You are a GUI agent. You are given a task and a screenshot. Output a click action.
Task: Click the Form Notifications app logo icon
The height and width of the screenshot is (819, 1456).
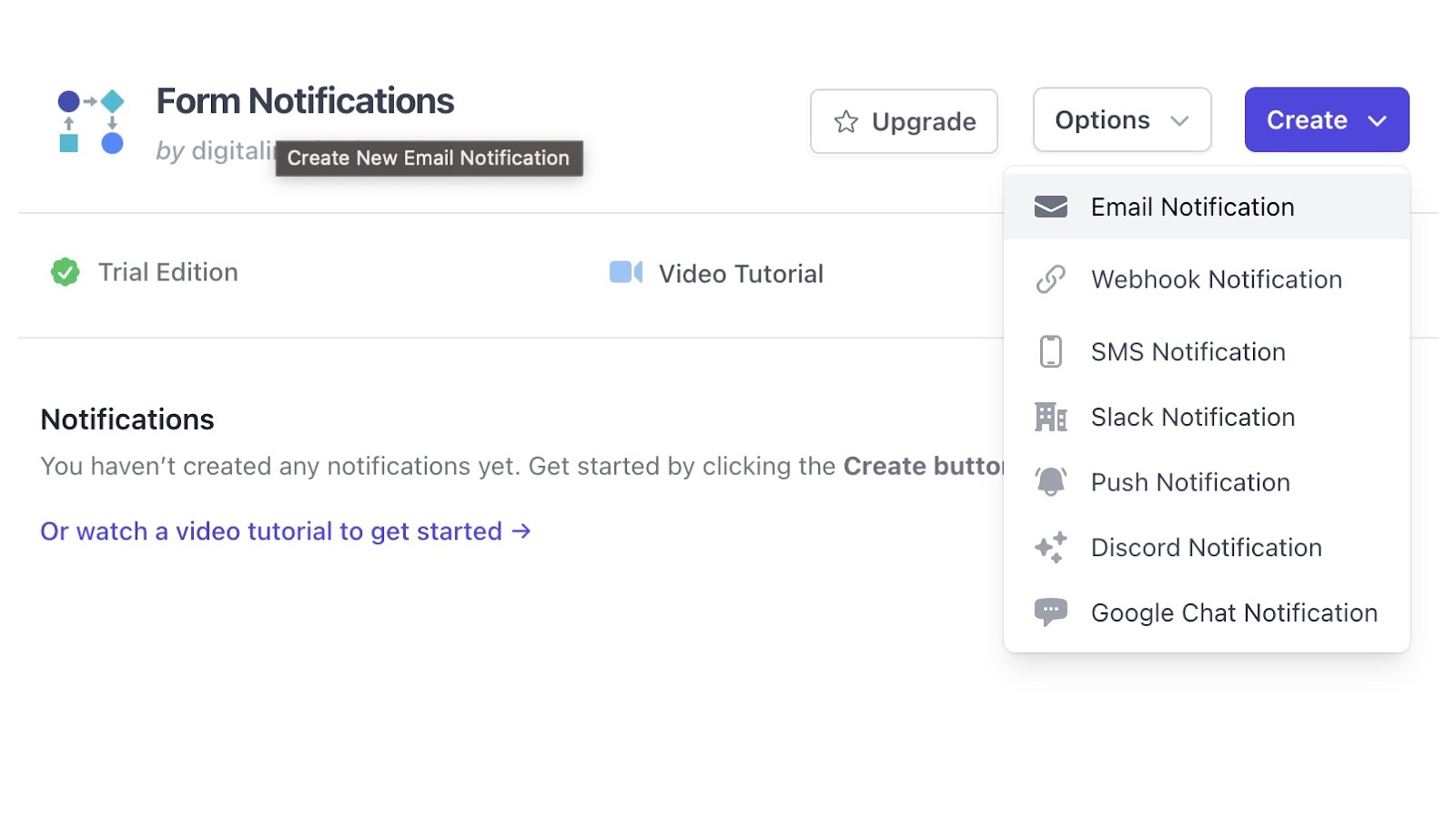click(90, 121)
